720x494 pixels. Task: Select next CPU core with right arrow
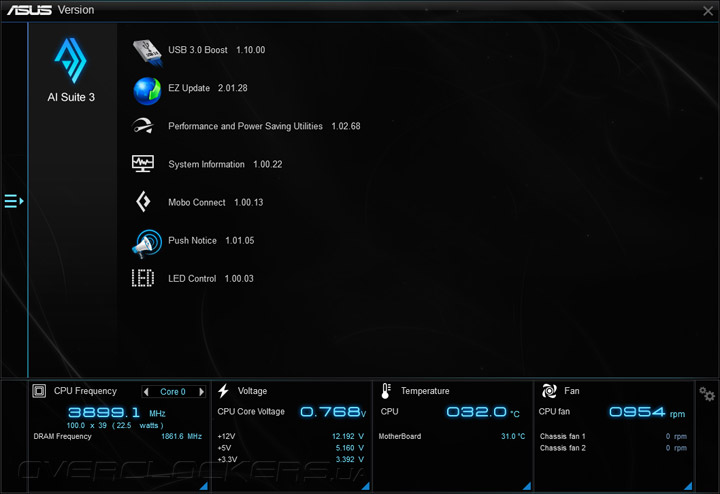(x=201, y=392)
